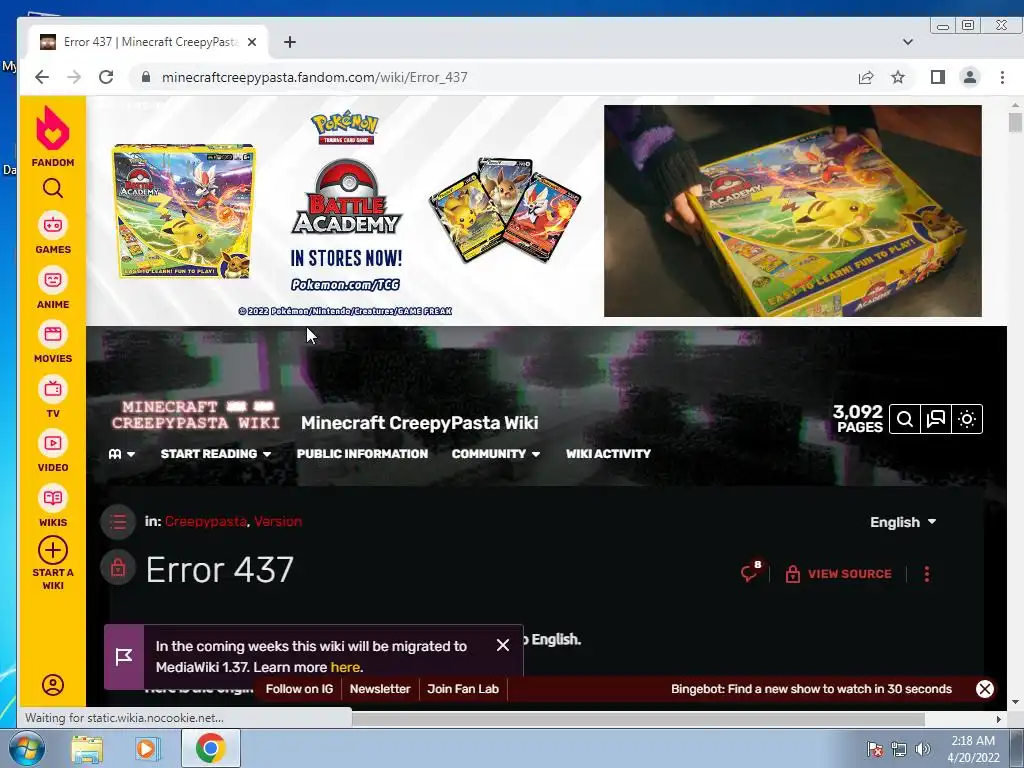Open the Public Information menu item
Viewport: 1024px width, 768px height.
(362, 454)
